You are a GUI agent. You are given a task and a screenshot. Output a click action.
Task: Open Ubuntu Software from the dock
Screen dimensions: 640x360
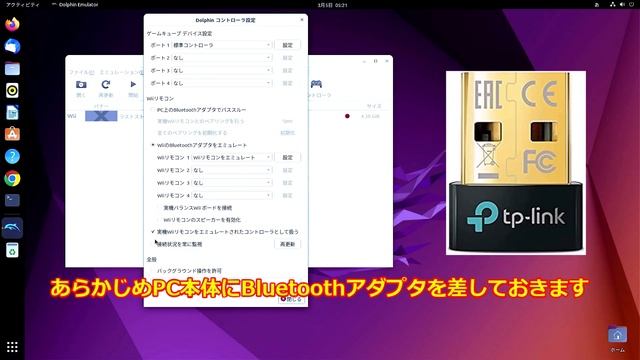coord(12,134)
